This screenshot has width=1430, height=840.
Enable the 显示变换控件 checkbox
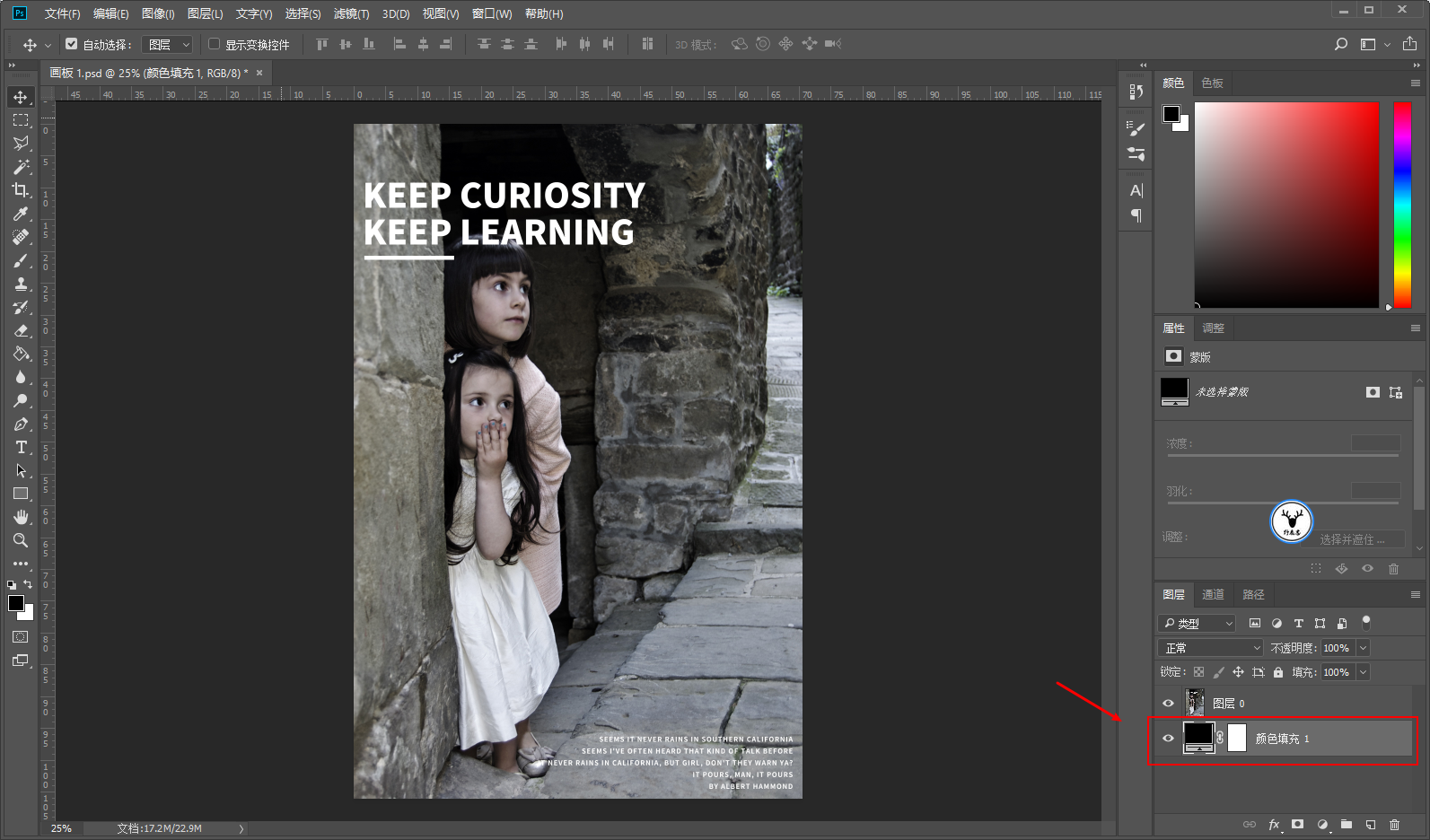[215, 44]
